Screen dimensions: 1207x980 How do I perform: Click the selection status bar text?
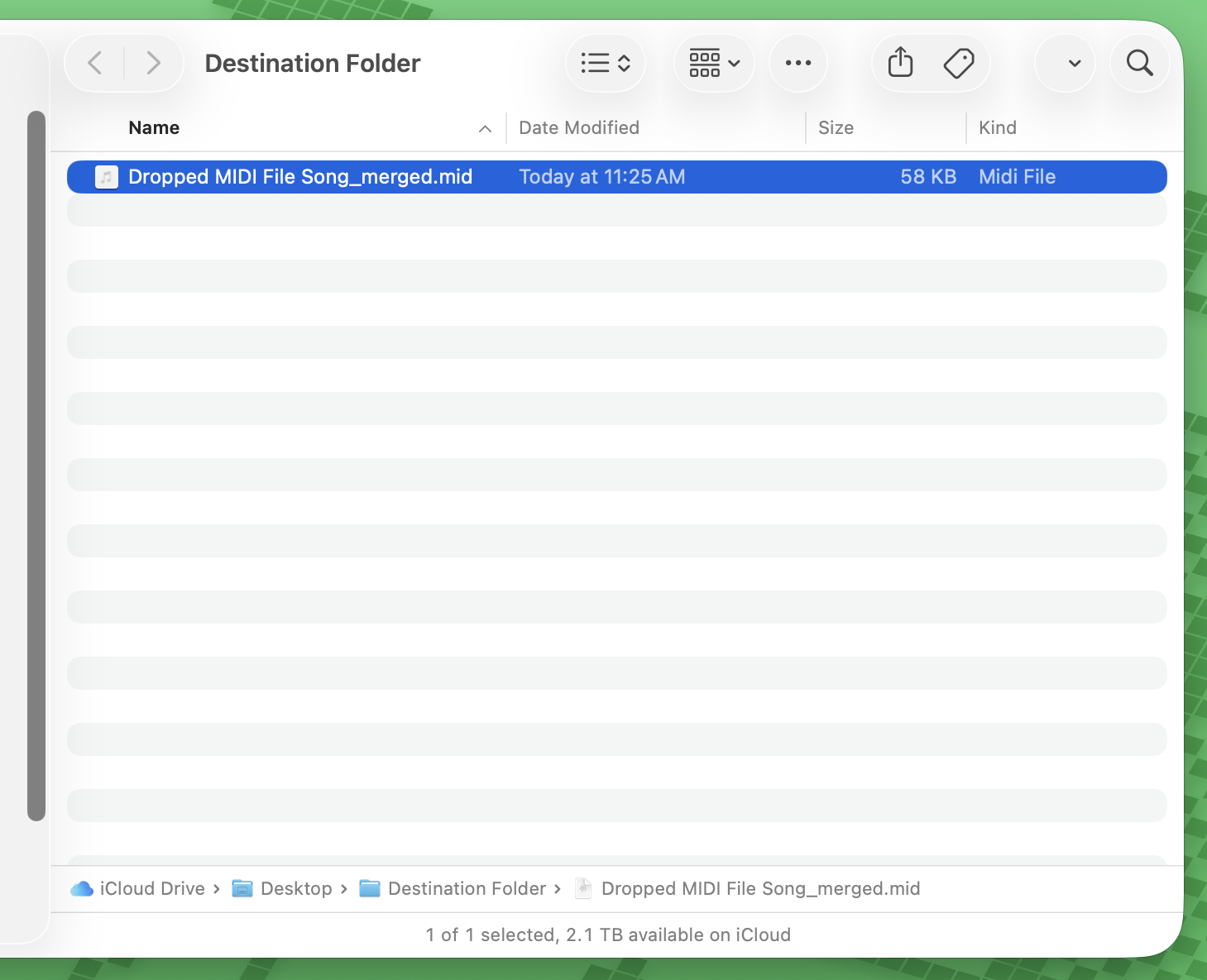point(608,935)
